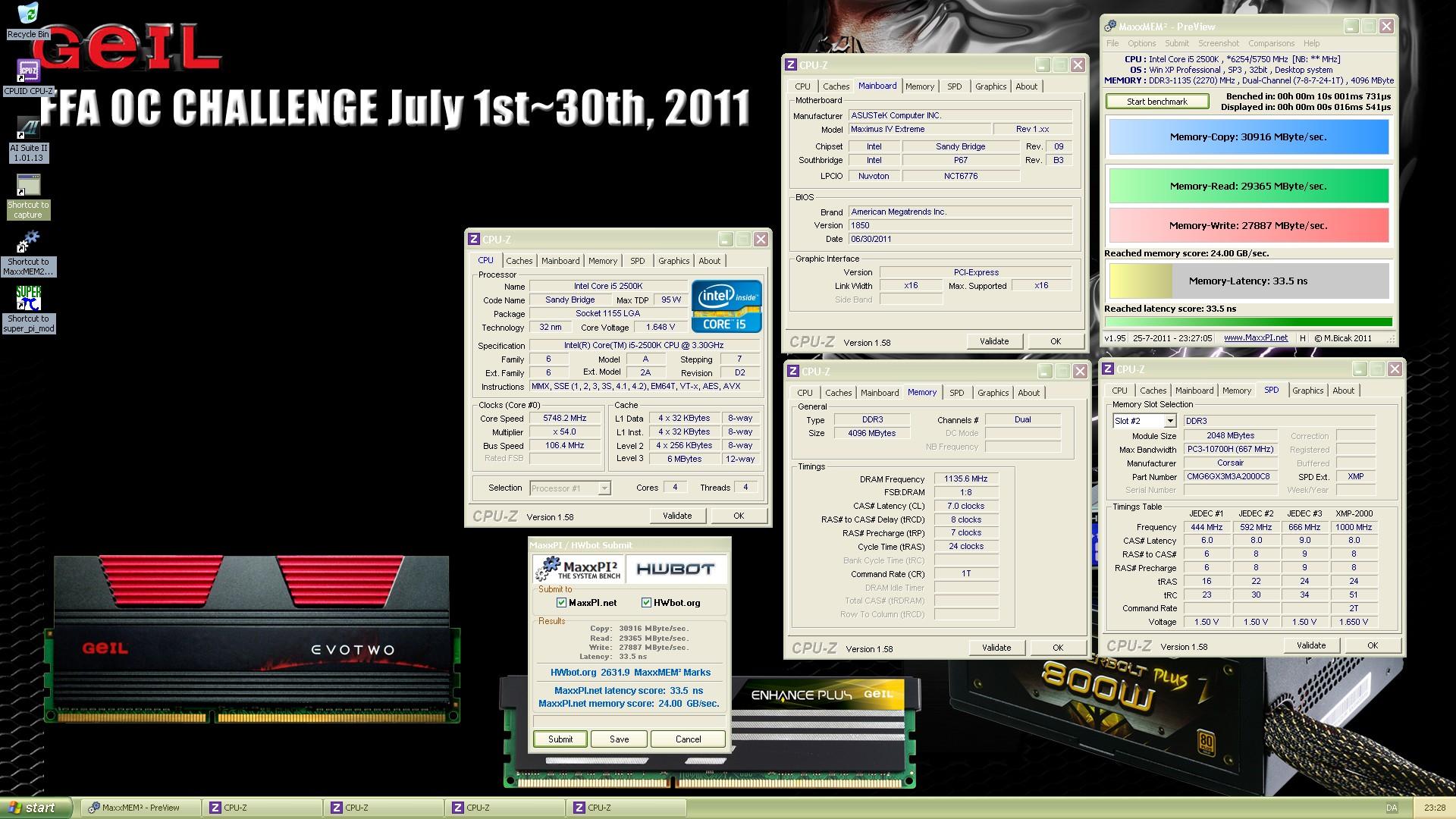
Task: Click Submit in the HWbot Submit dialog
Action: tap(560, 739)
